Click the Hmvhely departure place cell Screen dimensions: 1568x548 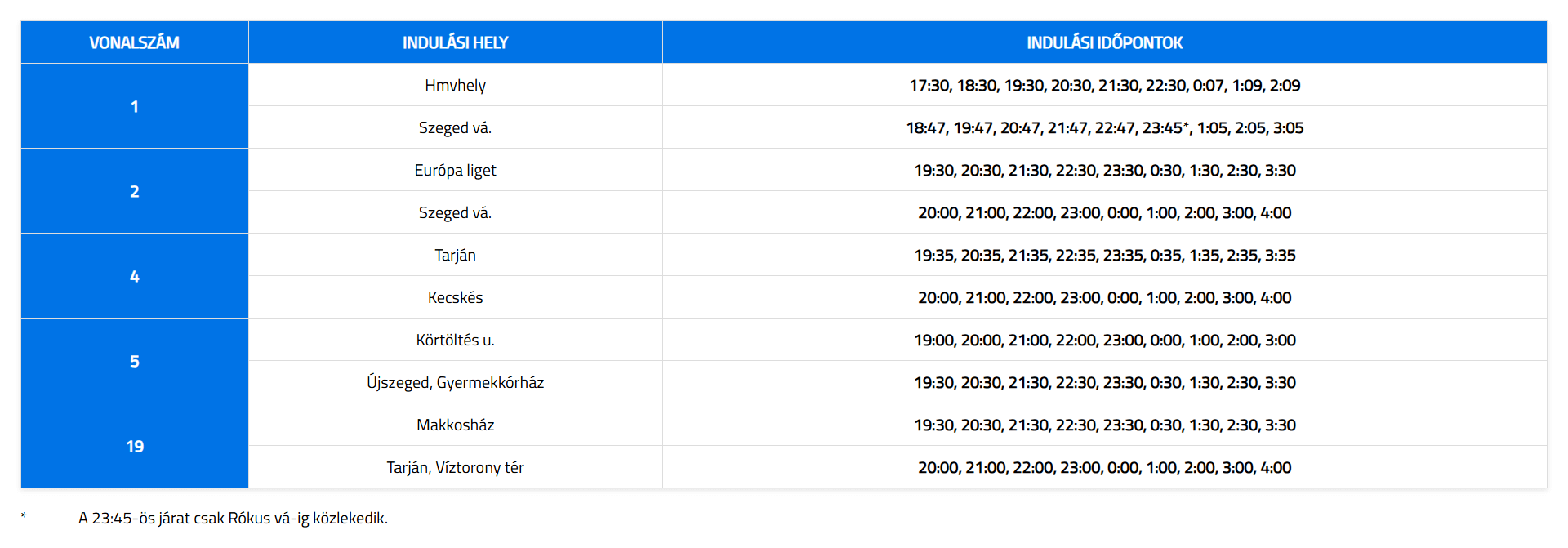[x=455, y=85]
